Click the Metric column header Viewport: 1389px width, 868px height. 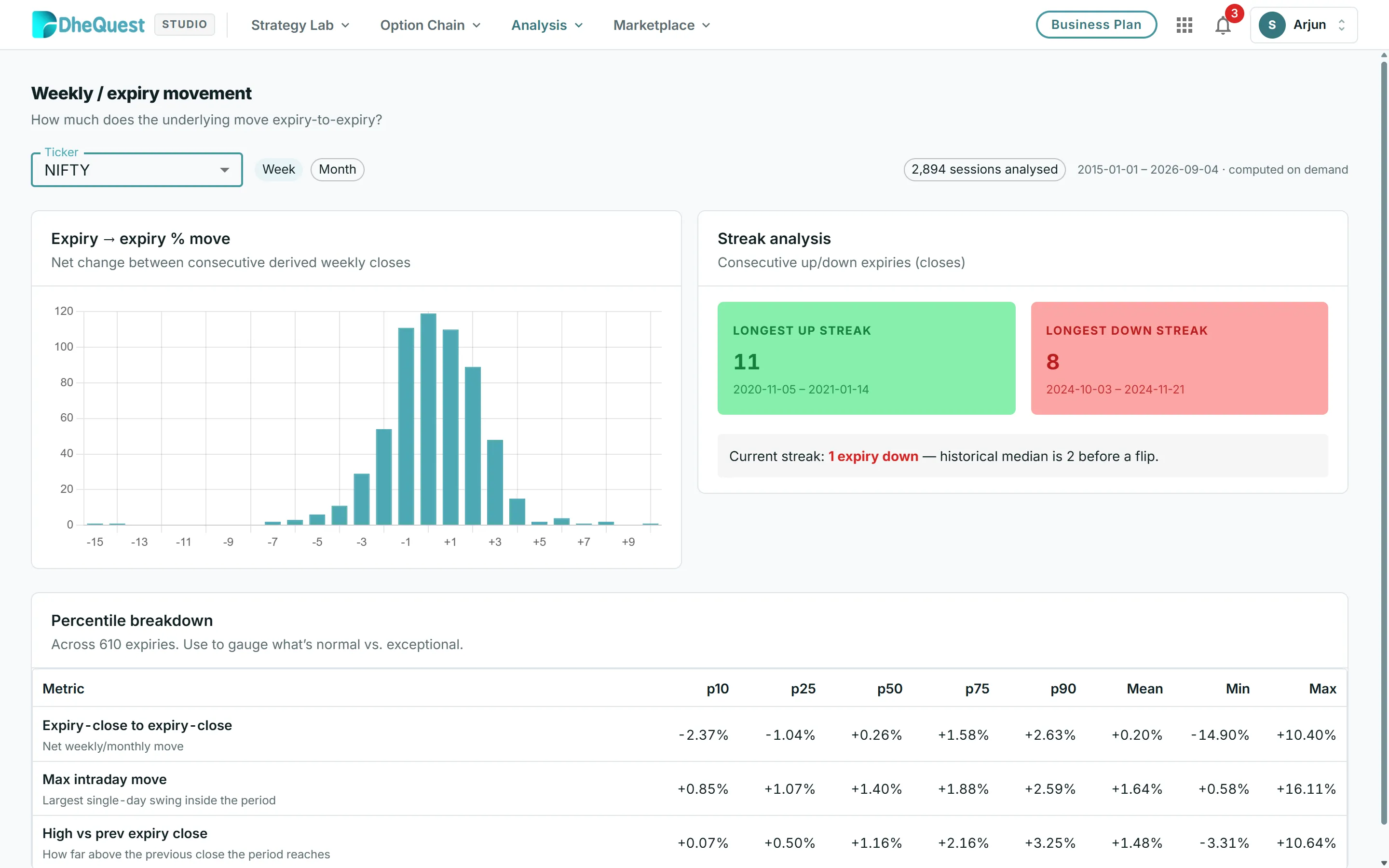[63, 688]
